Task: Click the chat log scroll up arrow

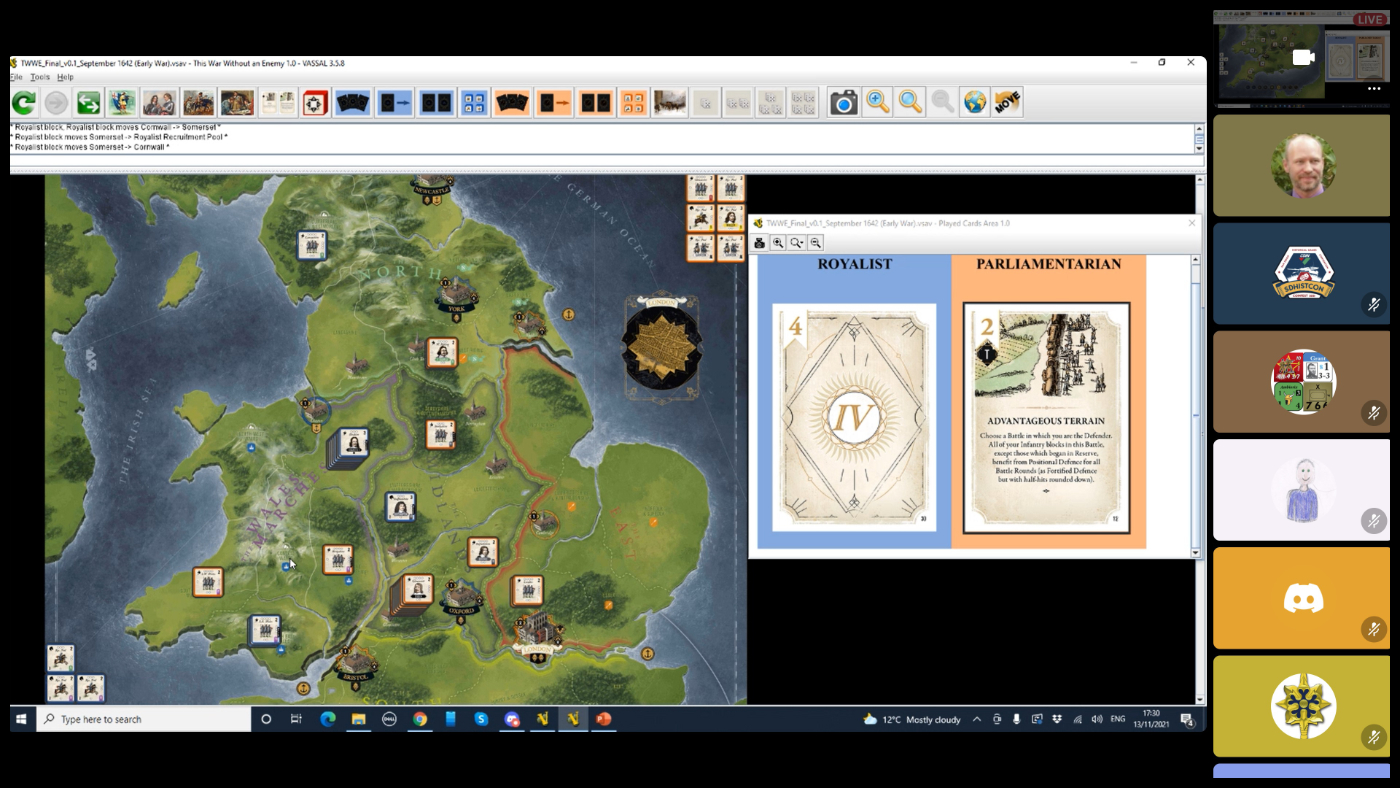Action: click(x=1199, y=128)
